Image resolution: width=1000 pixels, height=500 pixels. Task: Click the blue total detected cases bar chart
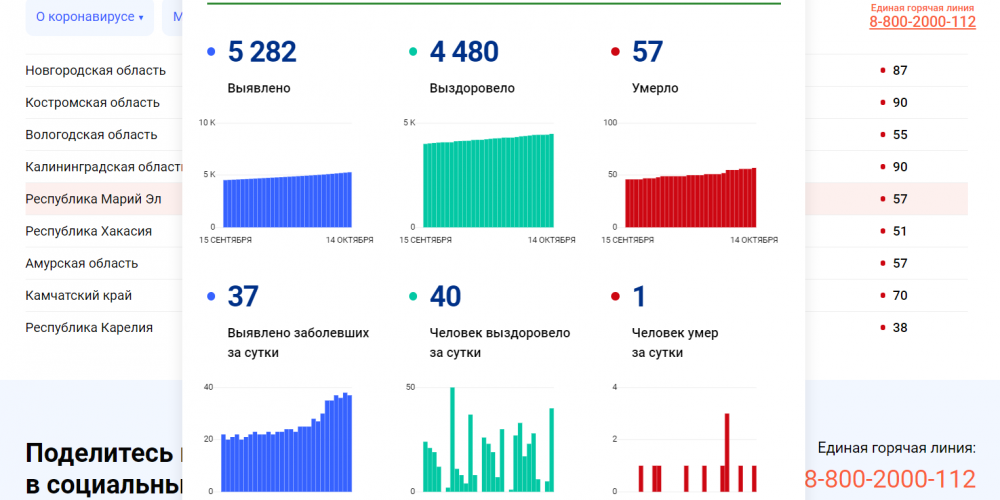287,200
